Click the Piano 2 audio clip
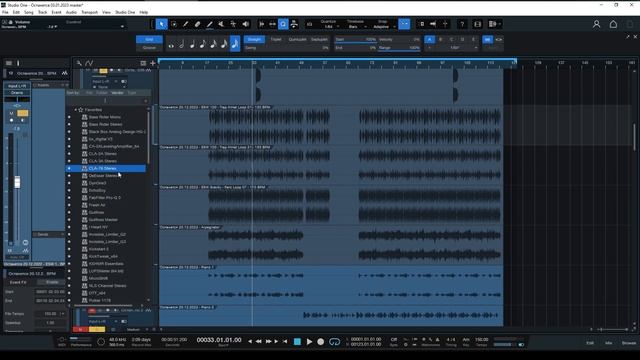Screen dimensions: 640x360 point(331,315)
